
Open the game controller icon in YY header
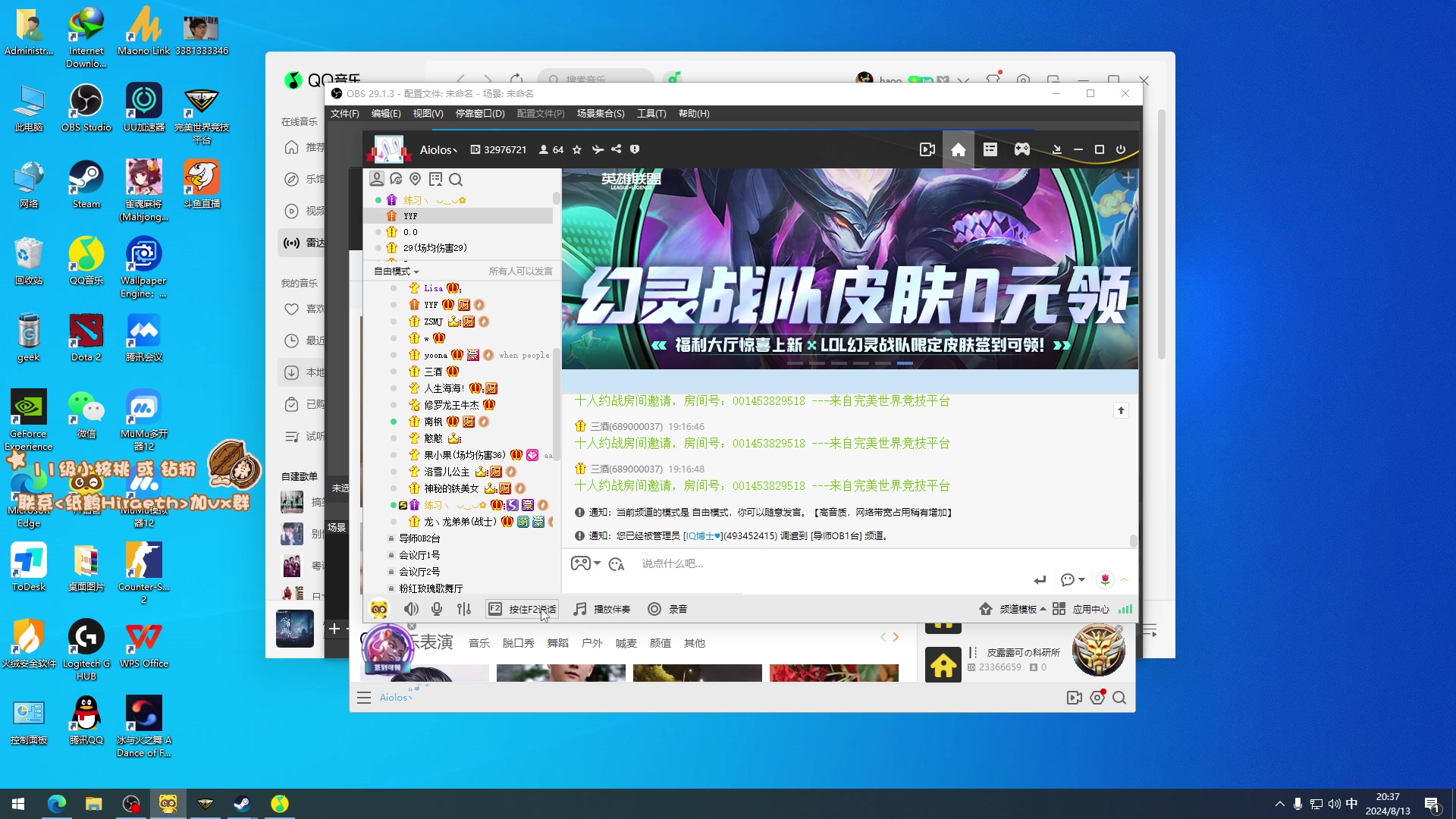(x=1022, y=150)
